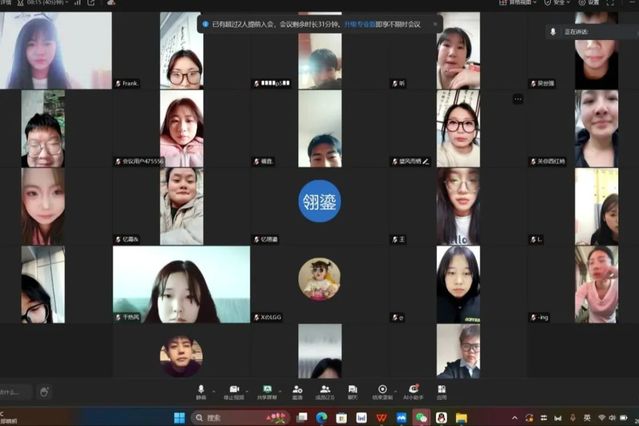Open the Windows Start menu

179,418
